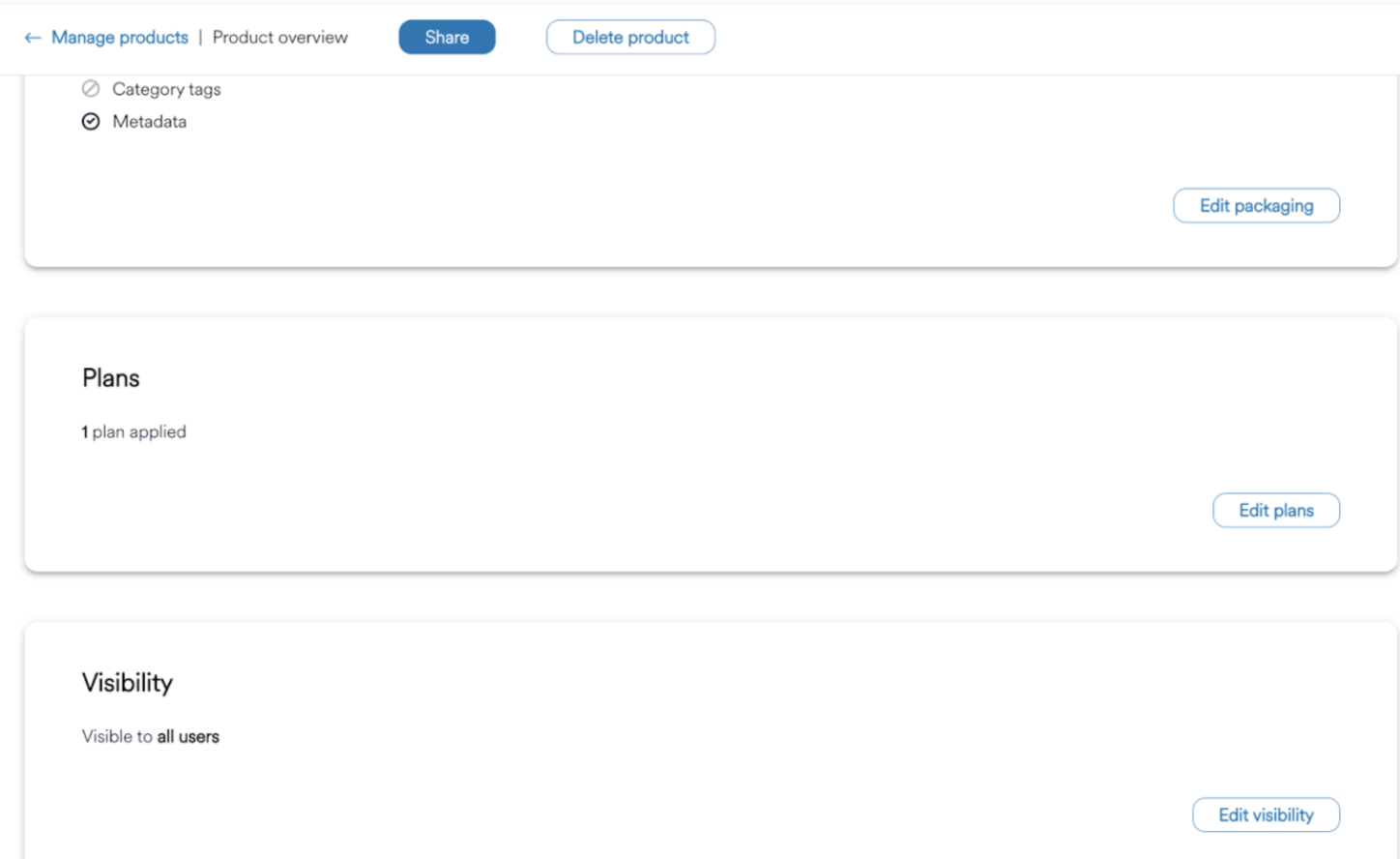
Task: Click the checkmark icon beside Metadata
Action: [x=91, y=122]
